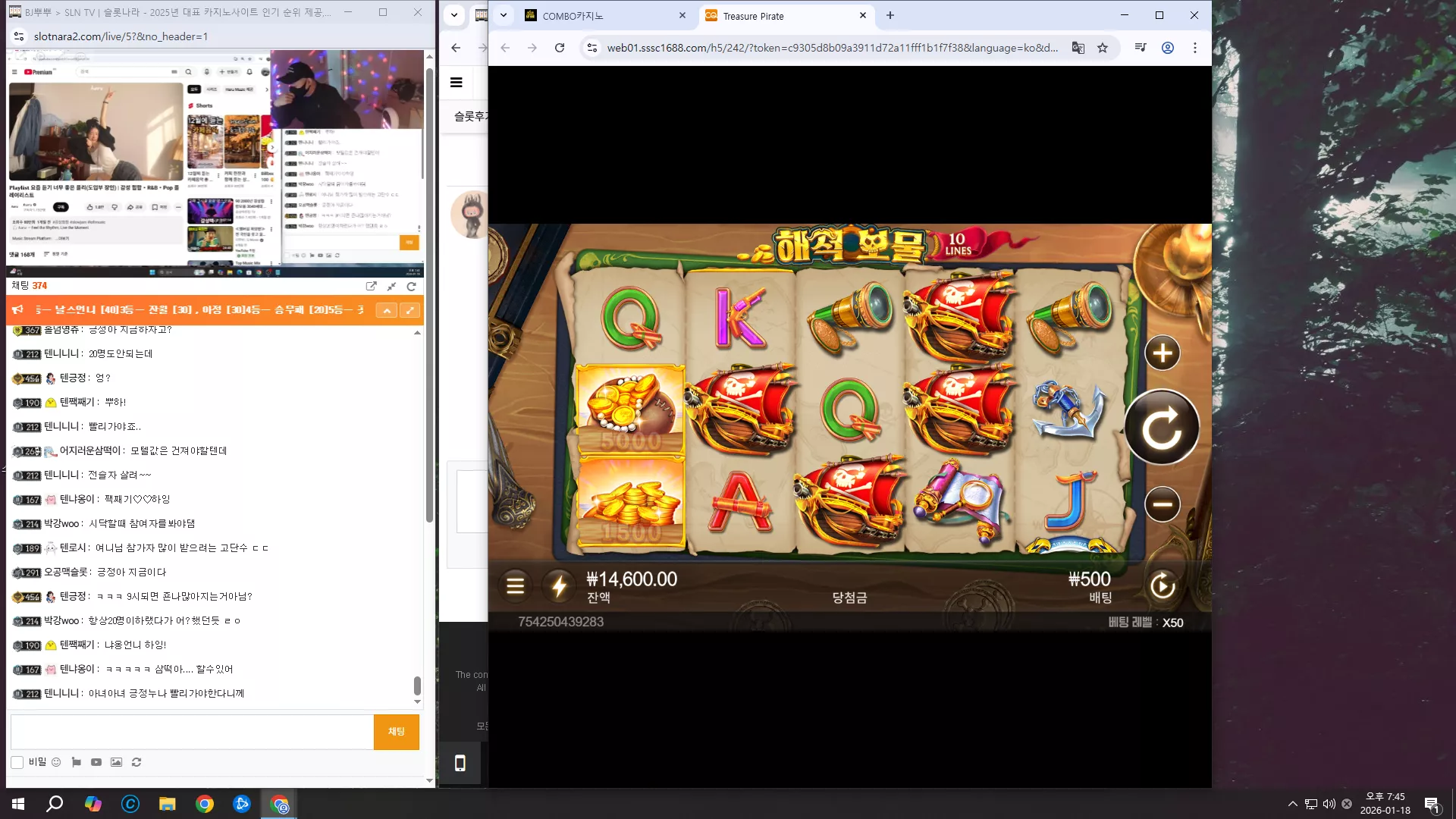Image resolution: width=1456 pixels, height=819 pixels.
Task: Decrease the bet with the minus button
Action: point(1162,504)
